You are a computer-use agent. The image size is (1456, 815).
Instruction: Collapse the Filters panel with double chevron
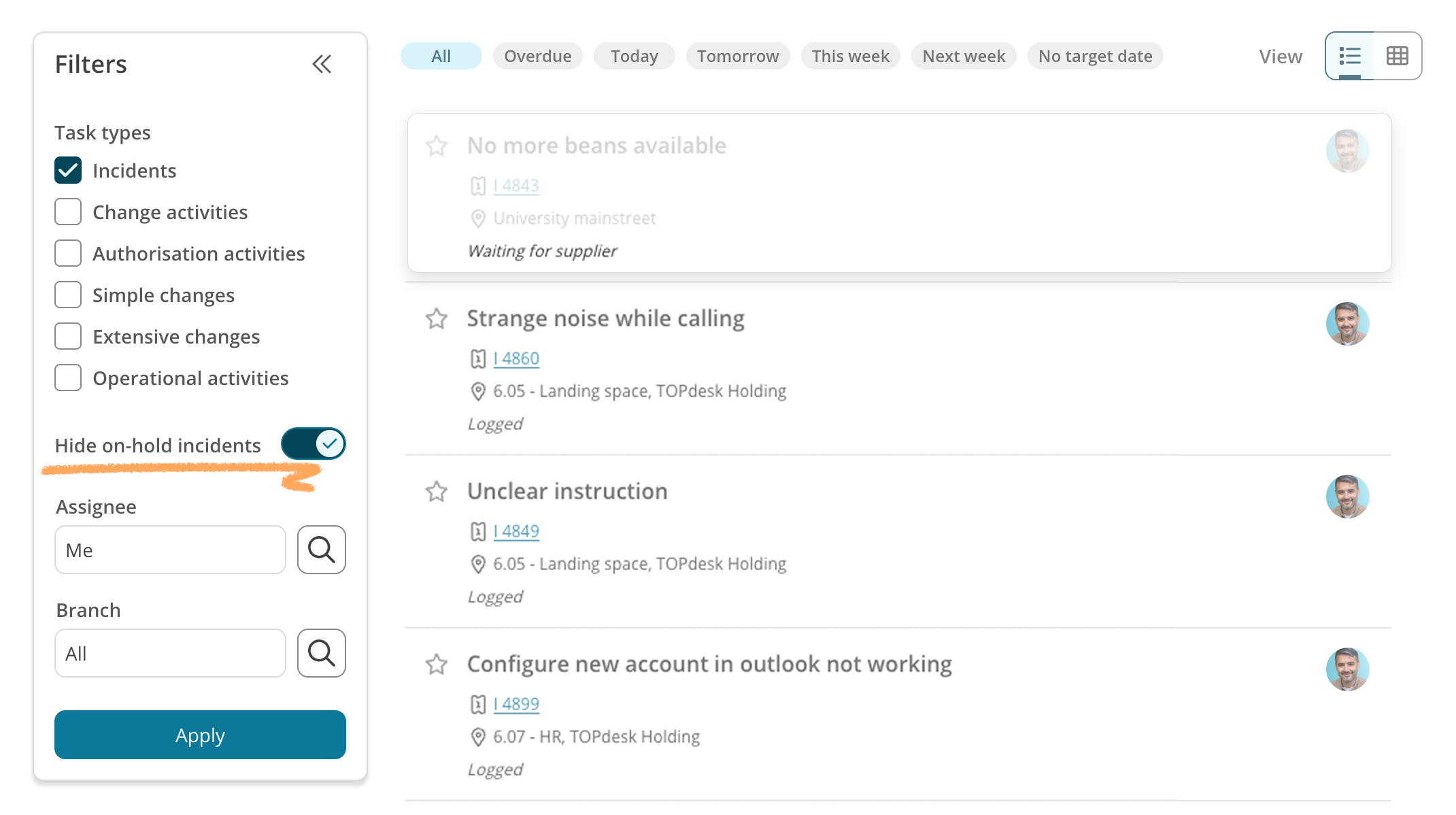(x=322, y=65)
